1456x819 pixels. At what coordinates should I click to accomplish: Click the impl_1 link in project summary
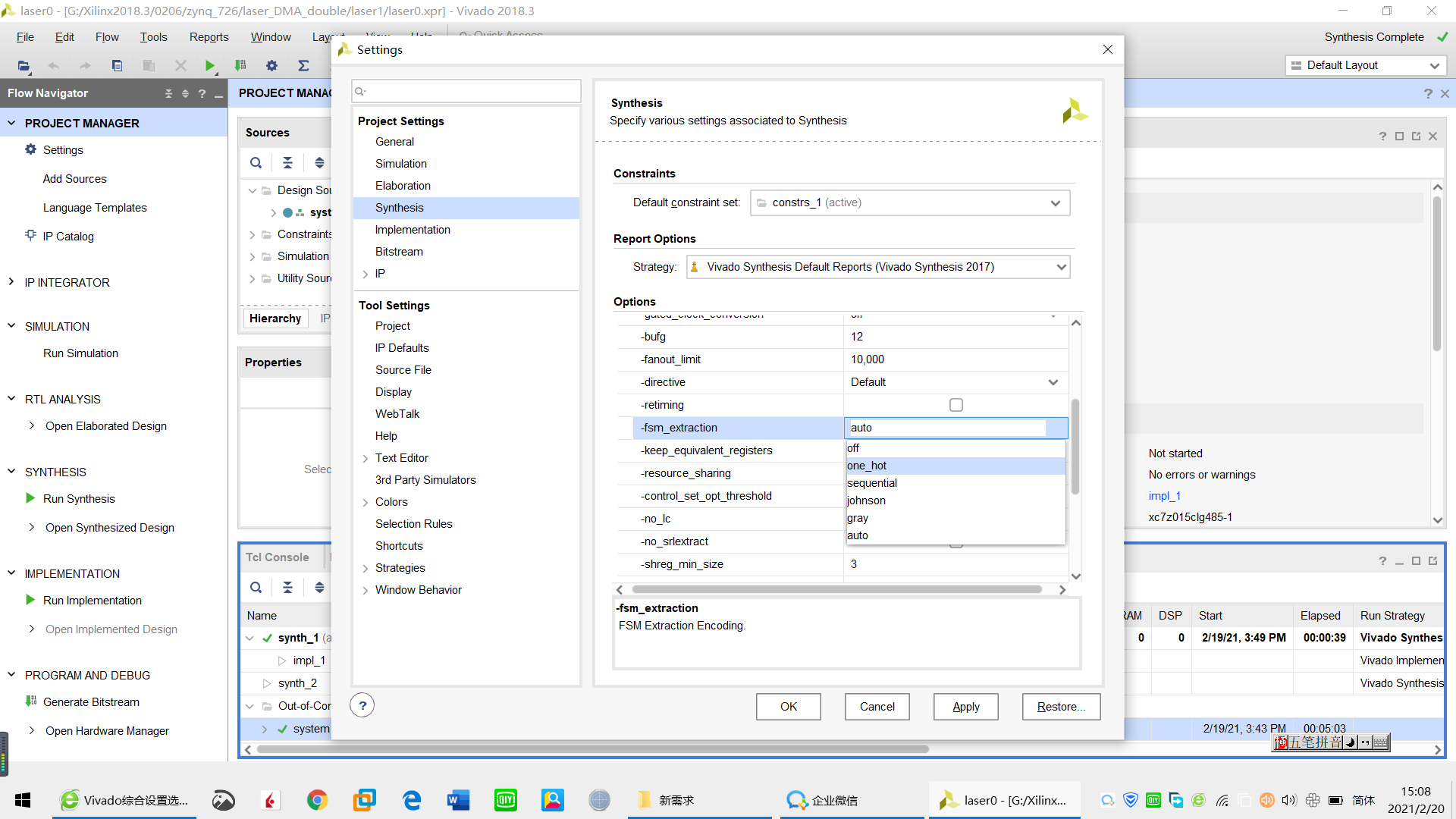coord(1164,496)
